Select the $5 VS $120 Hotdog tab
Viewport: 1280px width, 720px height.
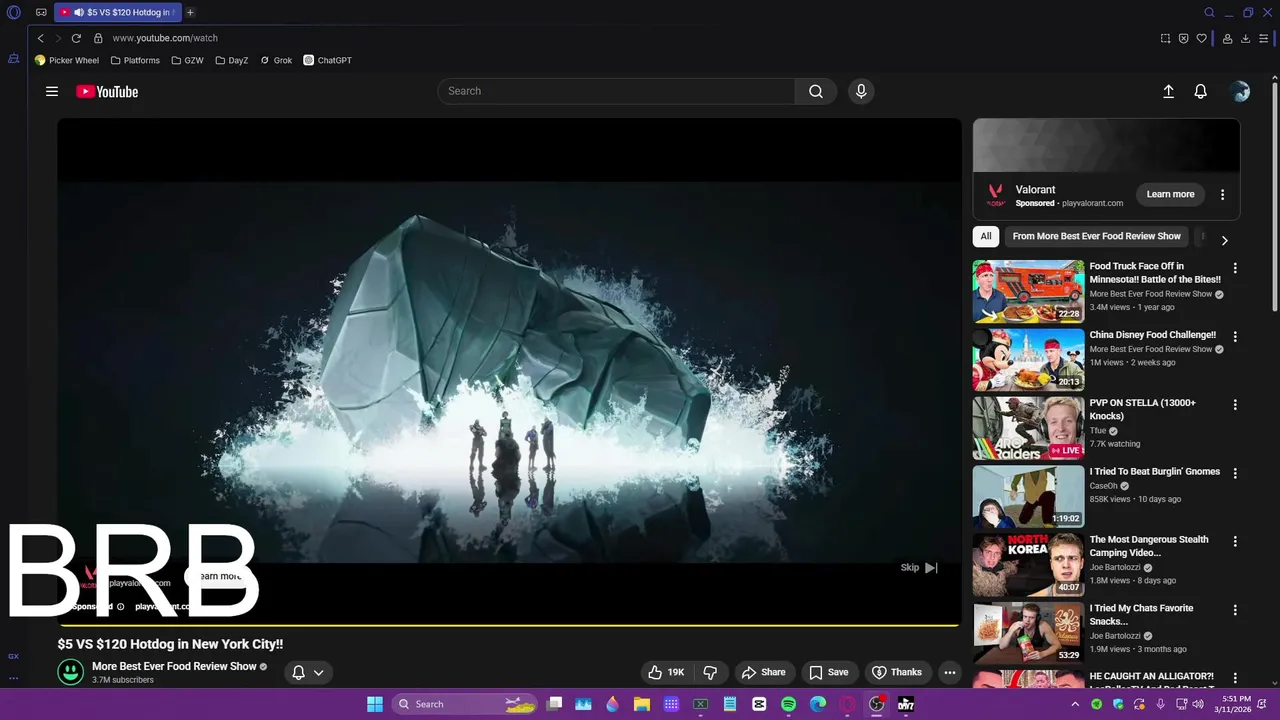(x=118, y=12)
